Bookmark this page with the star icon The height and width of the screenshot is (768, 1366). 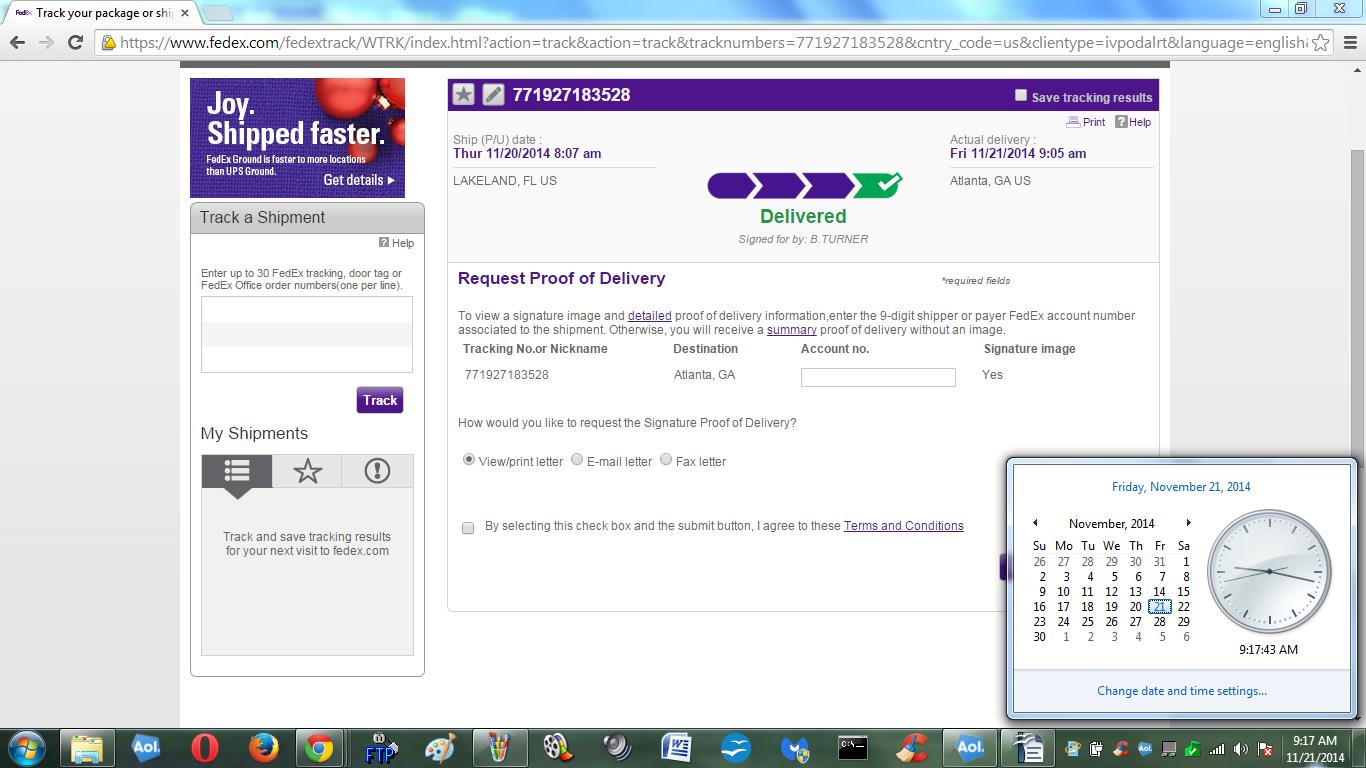tap(1320, 43)
